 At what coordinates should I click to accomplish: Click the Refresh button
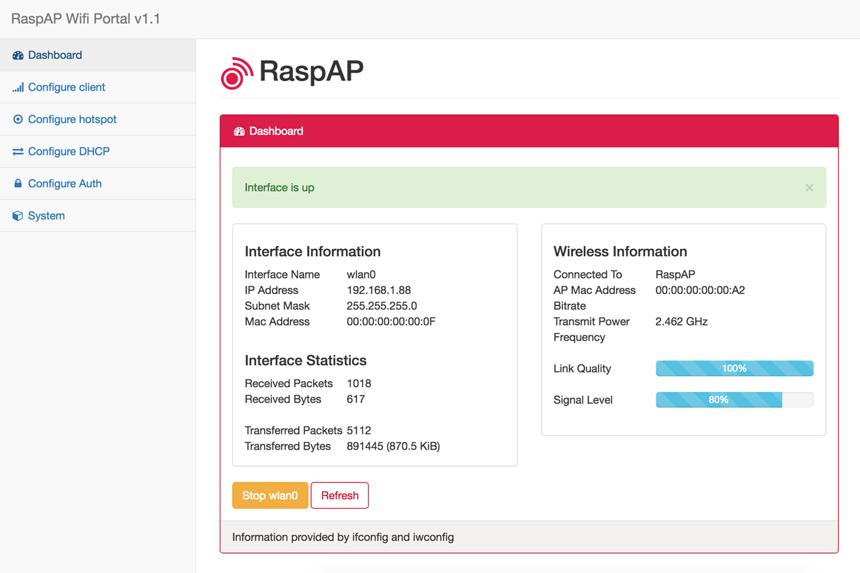340,496
